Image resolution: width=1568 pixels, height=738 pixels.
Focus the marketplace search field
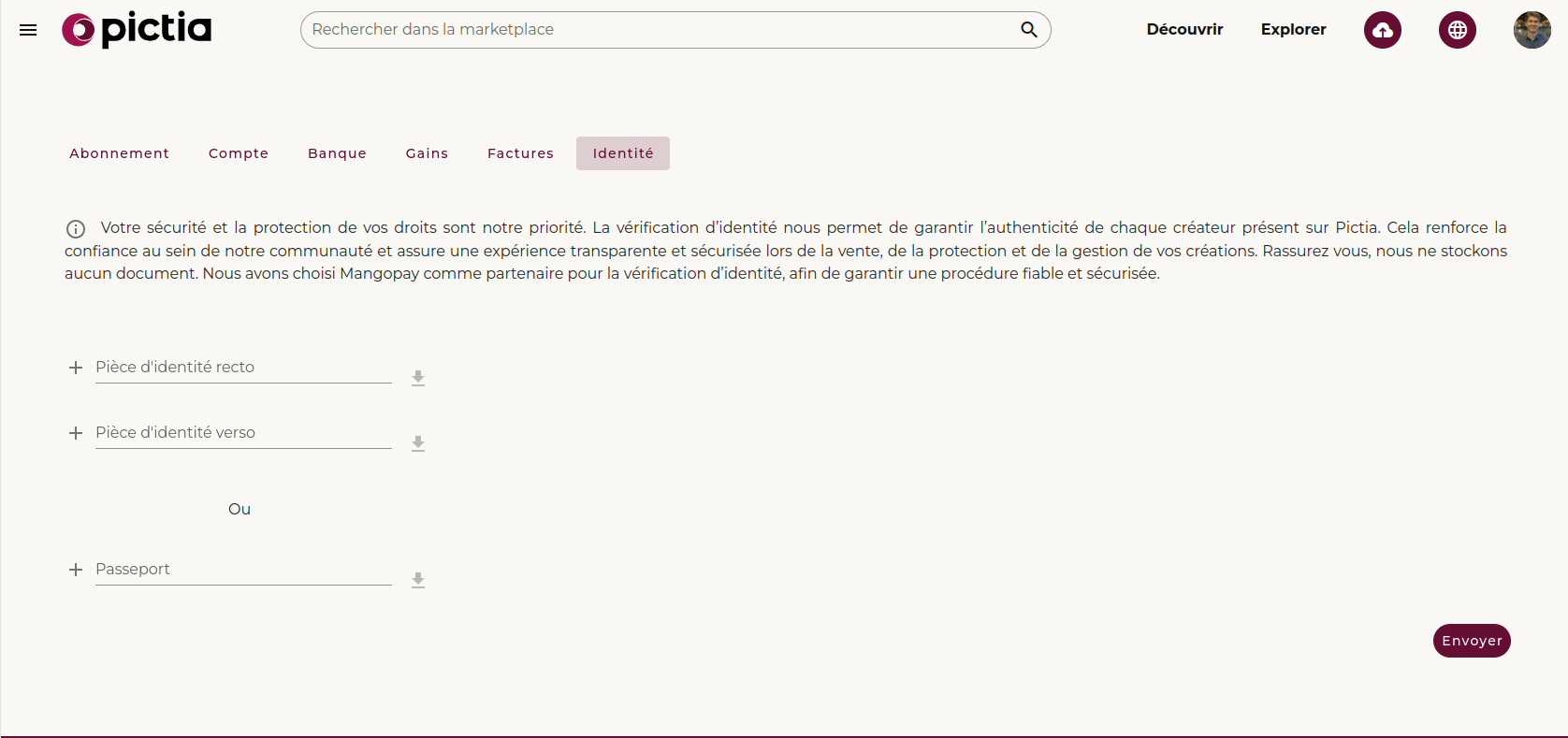click(x=655, y=30)
